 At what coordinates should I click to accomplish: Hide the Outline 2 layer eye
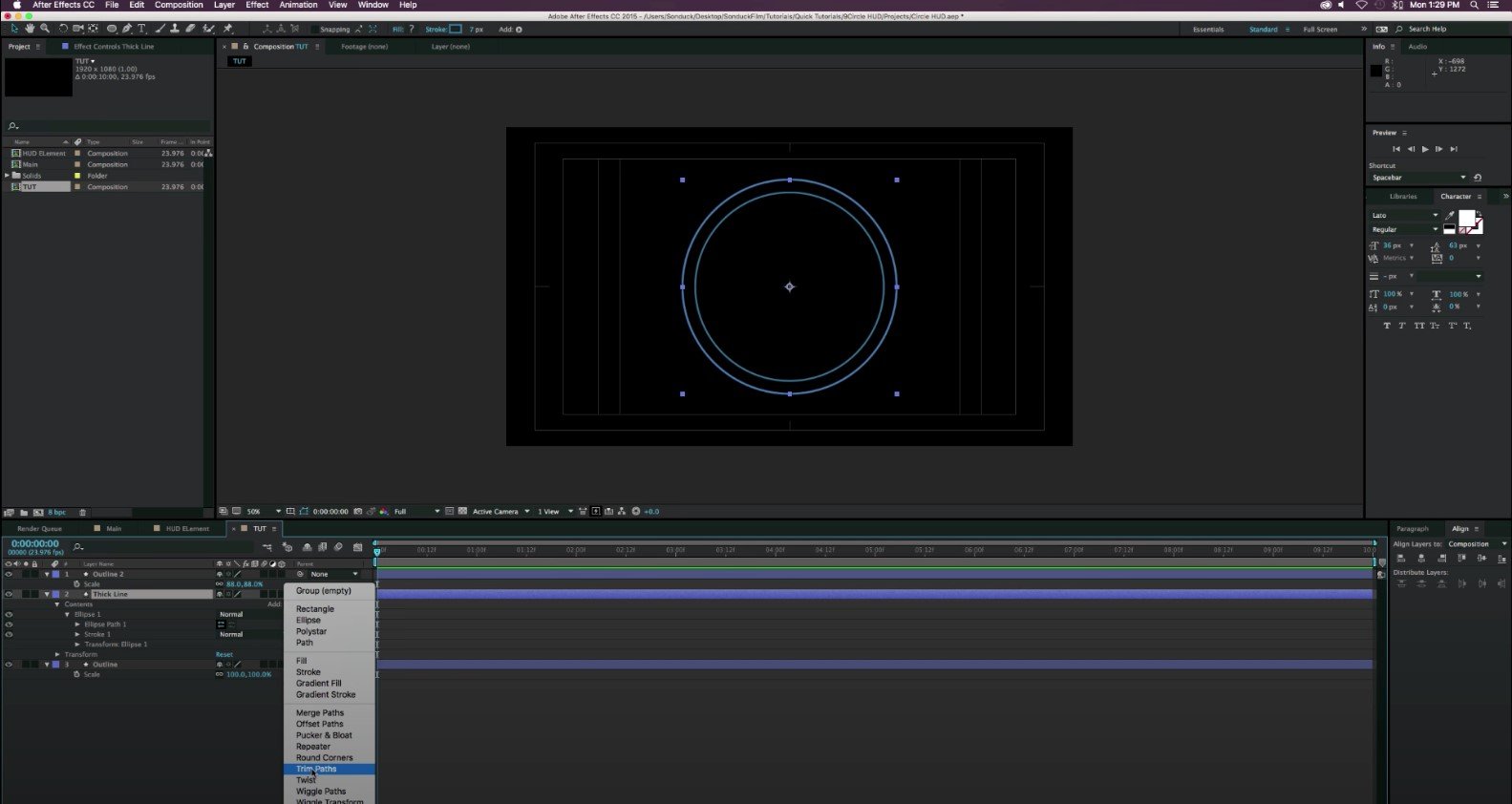point(9,574)
